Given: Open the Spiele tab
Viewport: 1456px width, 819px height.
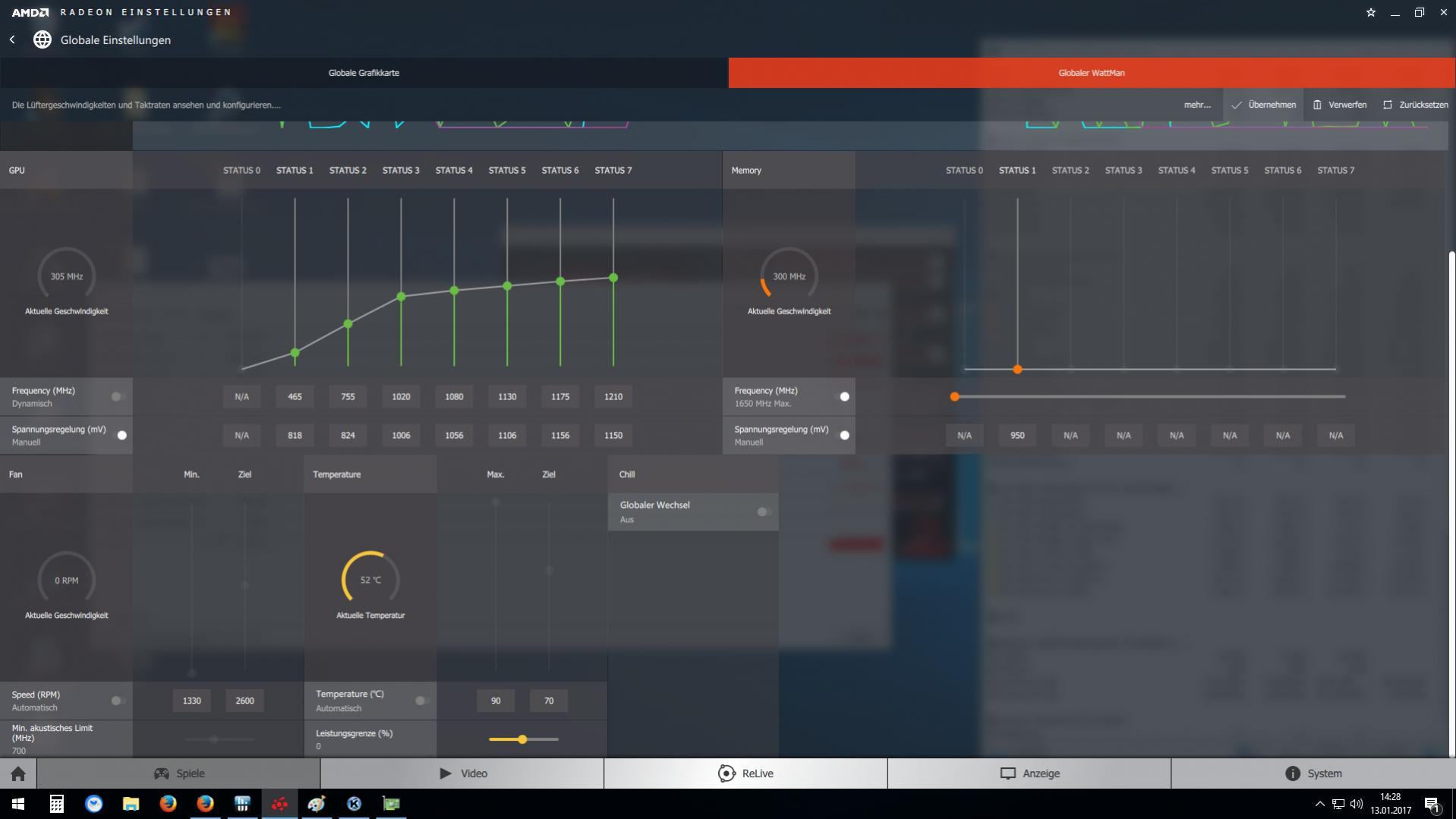Looking at the screenshot, I should coord(178,773).
